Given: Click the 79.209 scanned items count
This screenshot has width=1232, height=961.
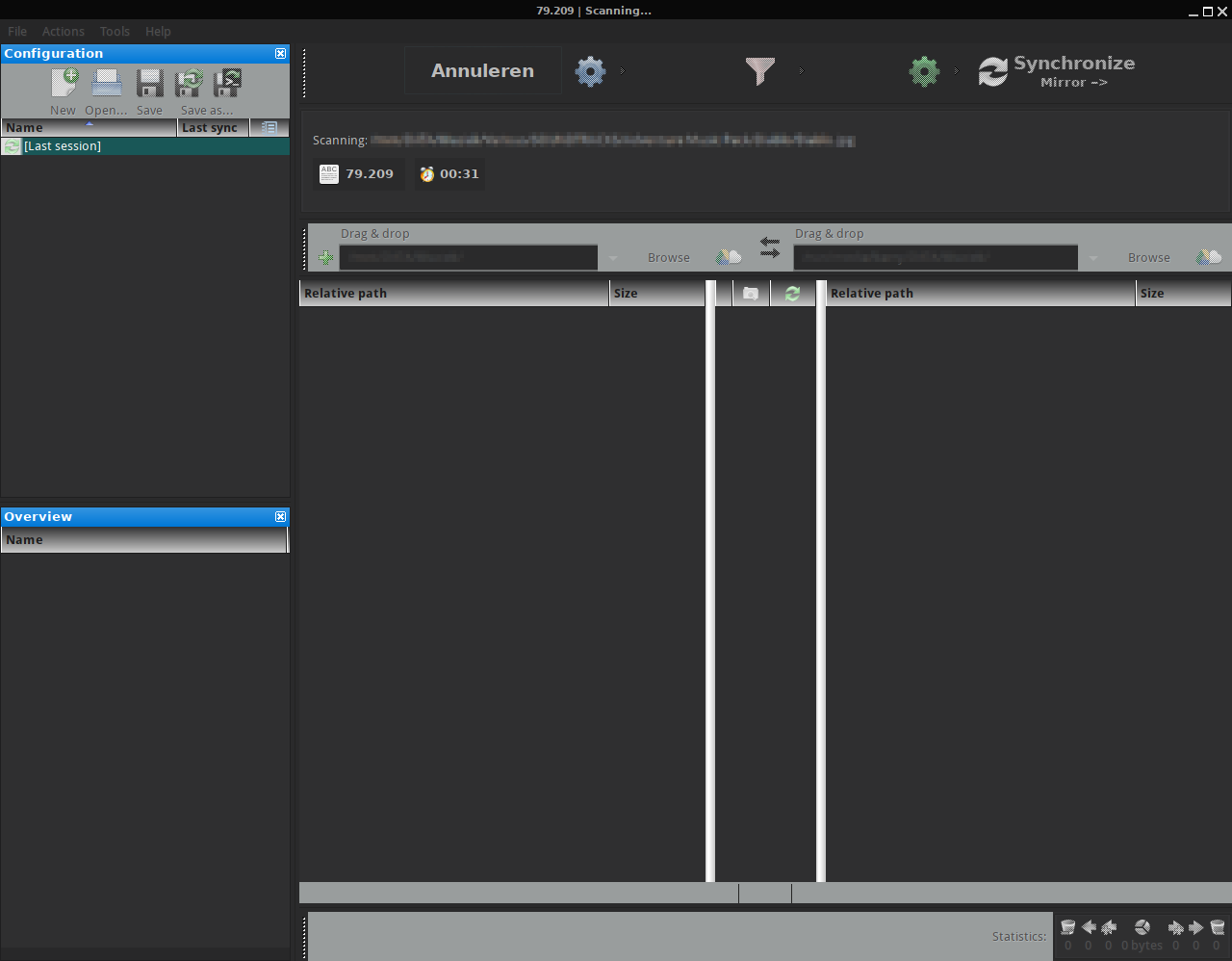Looking at the screenshot, I should coord(370,174).
